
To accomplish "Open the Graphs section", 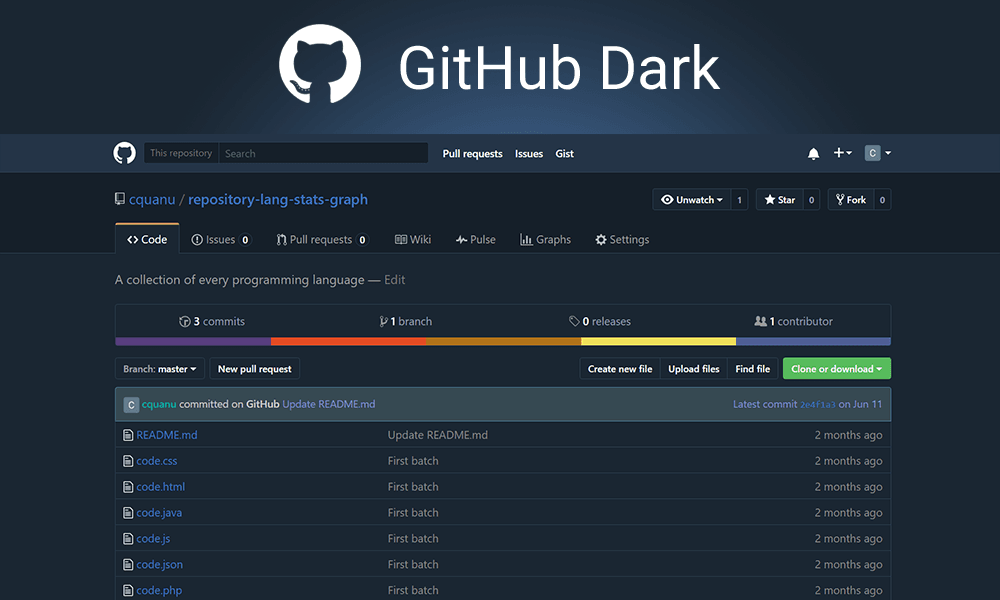I will 546,239.
